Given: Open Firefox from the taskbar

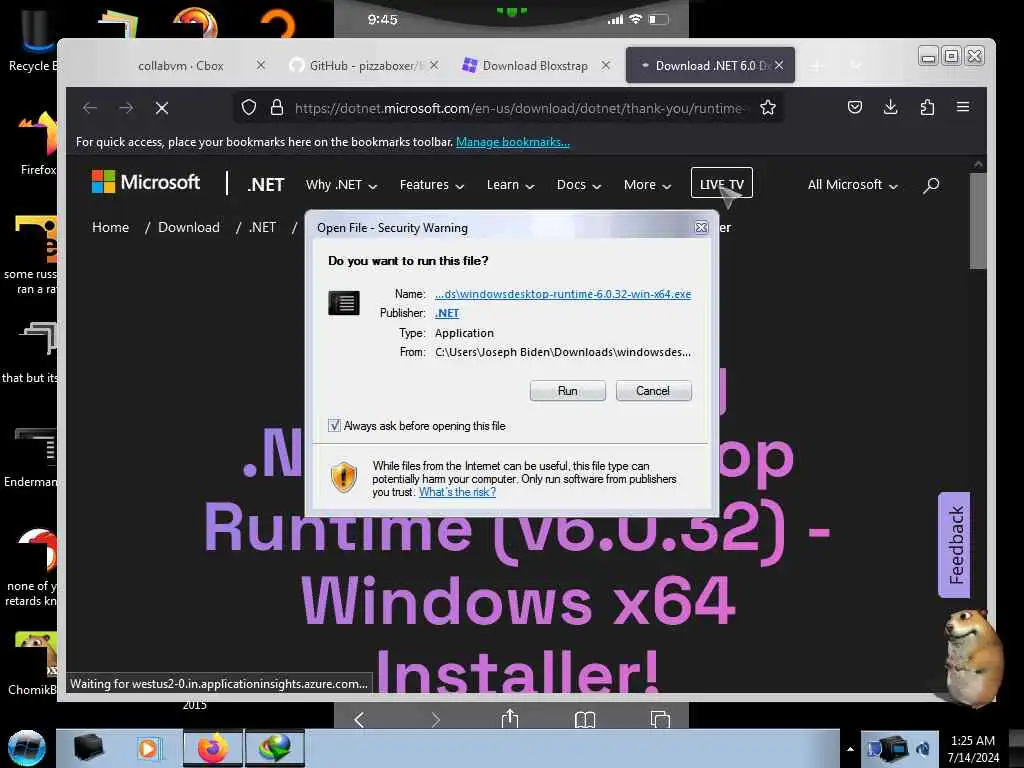Looking at the screenshot, I should pyautogui.click(x=213, y=748).
